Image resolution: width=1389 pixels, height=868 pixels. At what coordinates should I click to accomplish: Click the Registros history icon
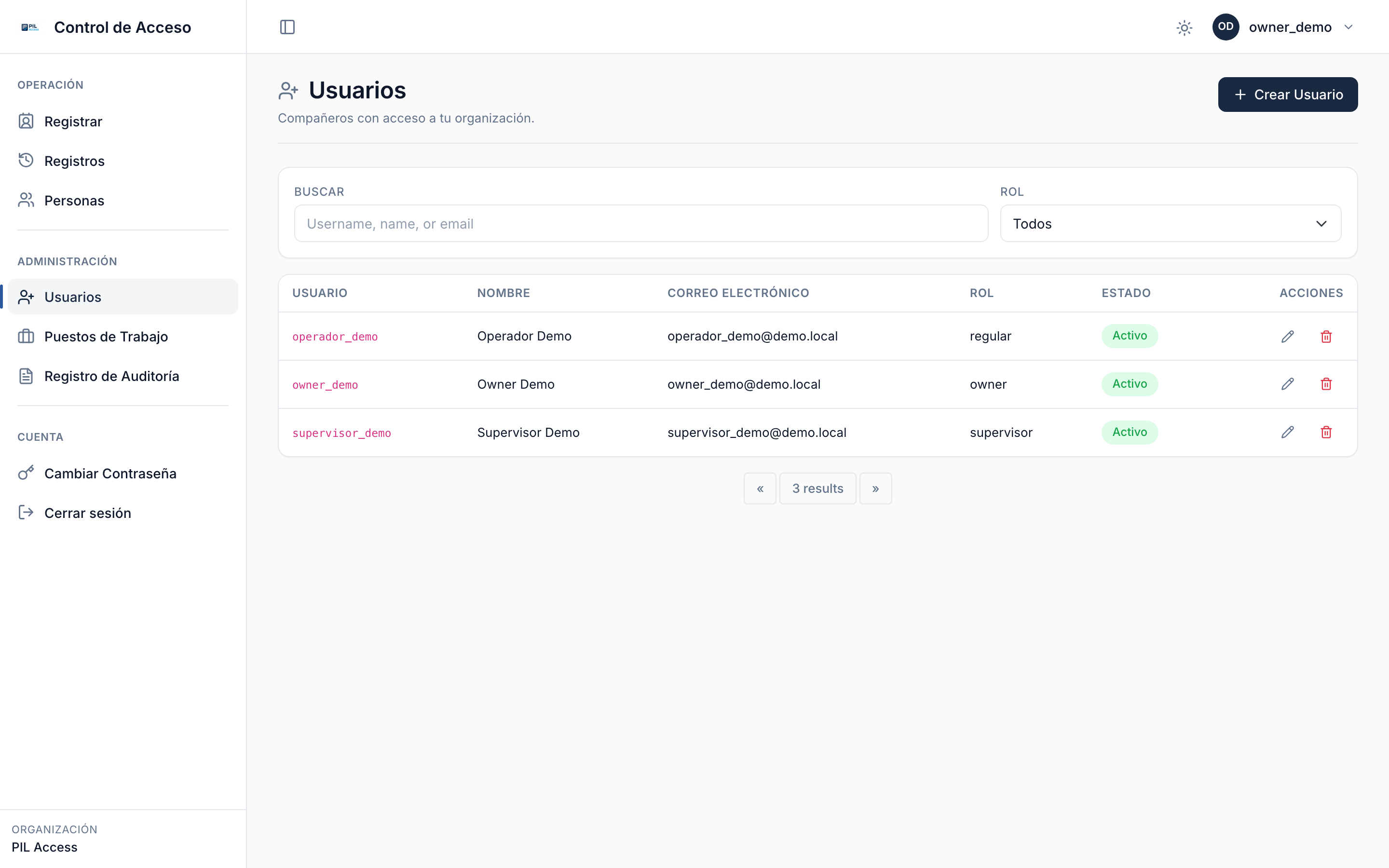[x=26, y=160]
